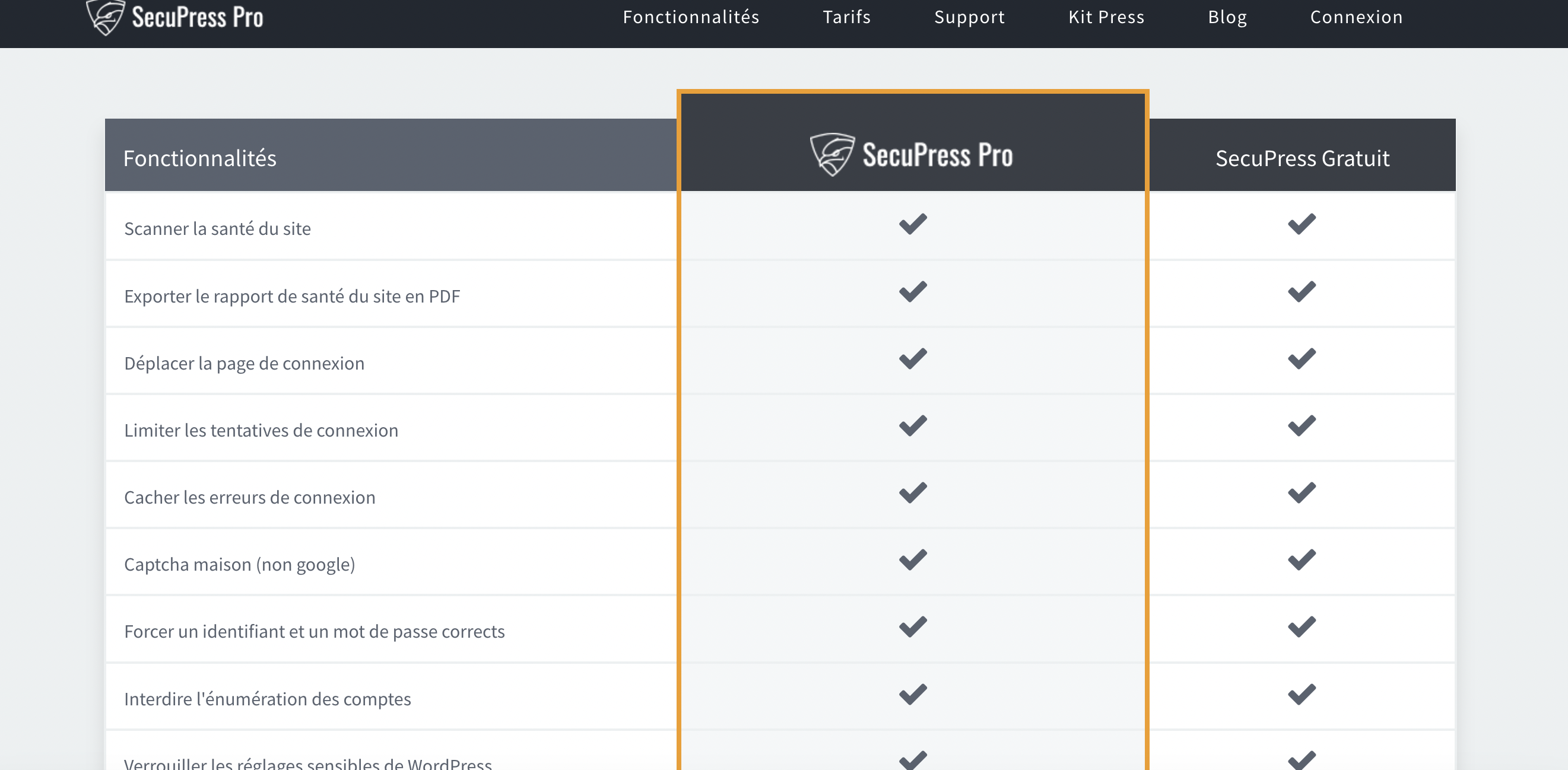
Task: Click Gratuit checkmark for Interdire l'énumération des comptes
Action: 1302,694
